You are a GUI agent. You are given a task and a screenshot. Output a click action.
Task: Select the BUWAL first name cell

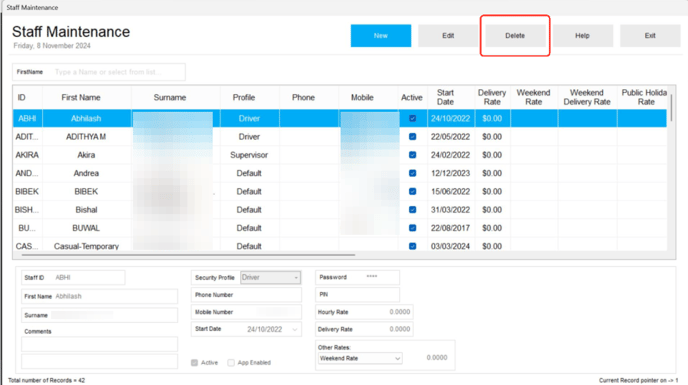tap(86, 228)
